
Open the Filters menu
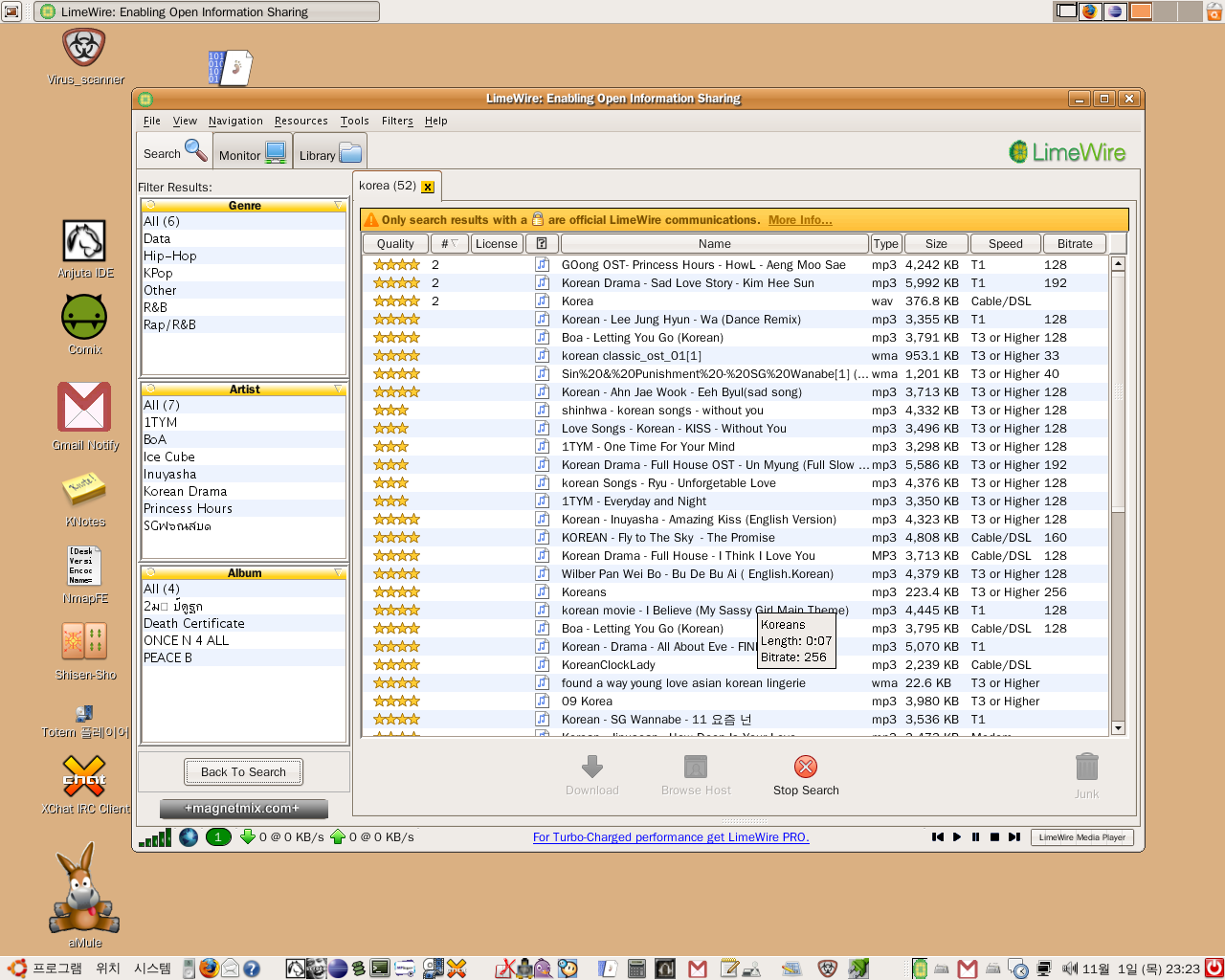point(397,121)
